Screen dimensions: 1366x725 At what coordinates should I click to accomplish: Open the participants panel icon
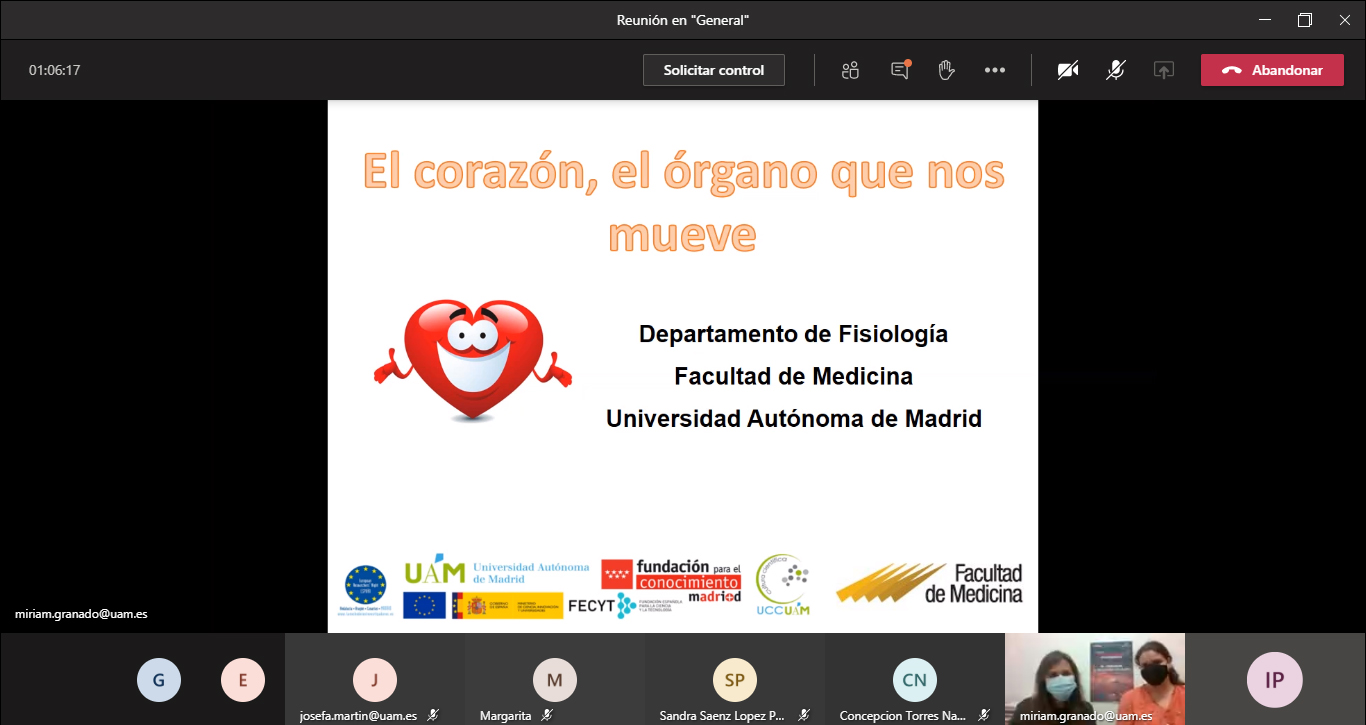[850, 70]
